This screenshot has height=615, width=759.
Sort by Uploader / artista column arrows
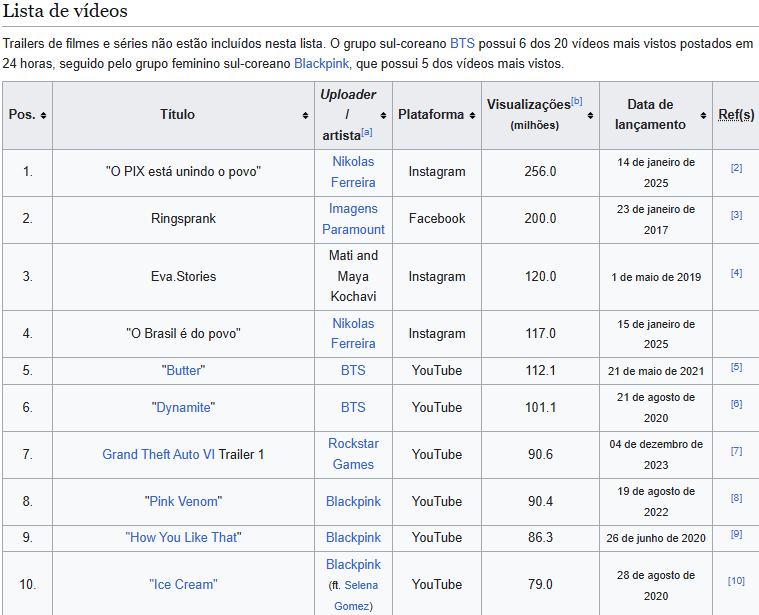pyautogui.click(x=383, y=115)
